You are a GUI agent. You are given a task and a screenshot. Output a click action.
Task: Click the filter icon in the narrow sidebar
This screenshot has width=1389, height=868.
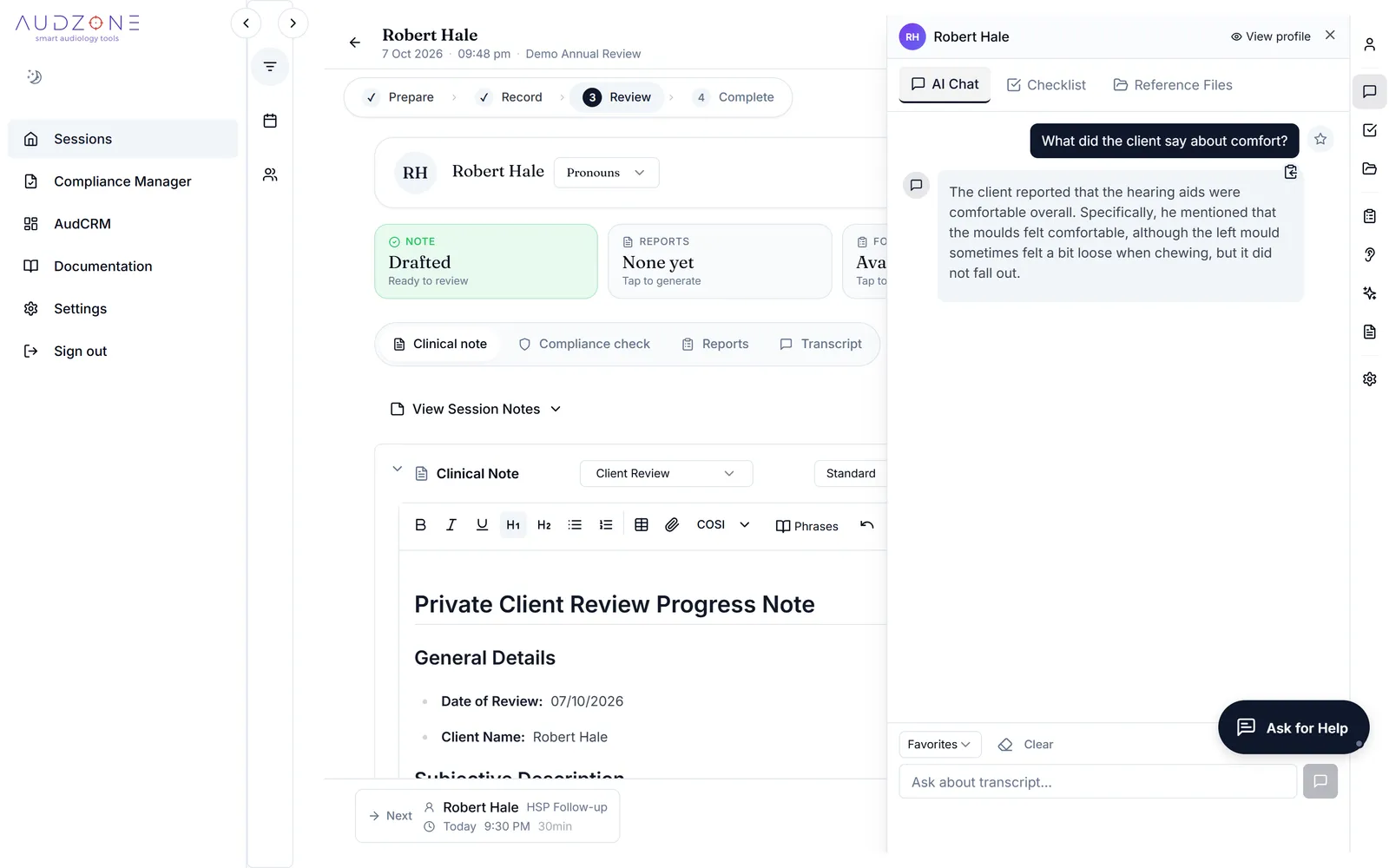click(x=270, y=67)
